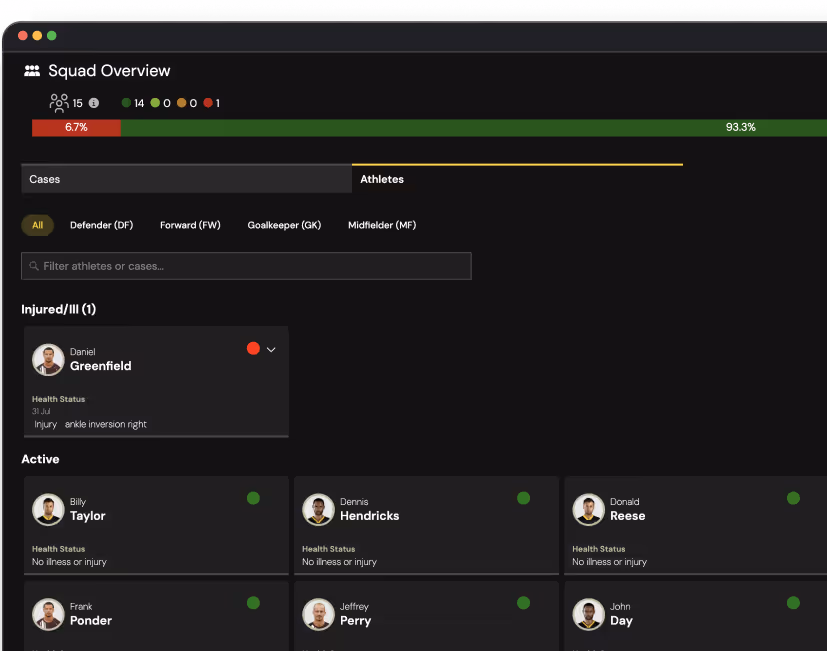Screen dimensions: 827x651
Task: Activate the Goalkeeper (GK) filter
Action: coord(284,225)
